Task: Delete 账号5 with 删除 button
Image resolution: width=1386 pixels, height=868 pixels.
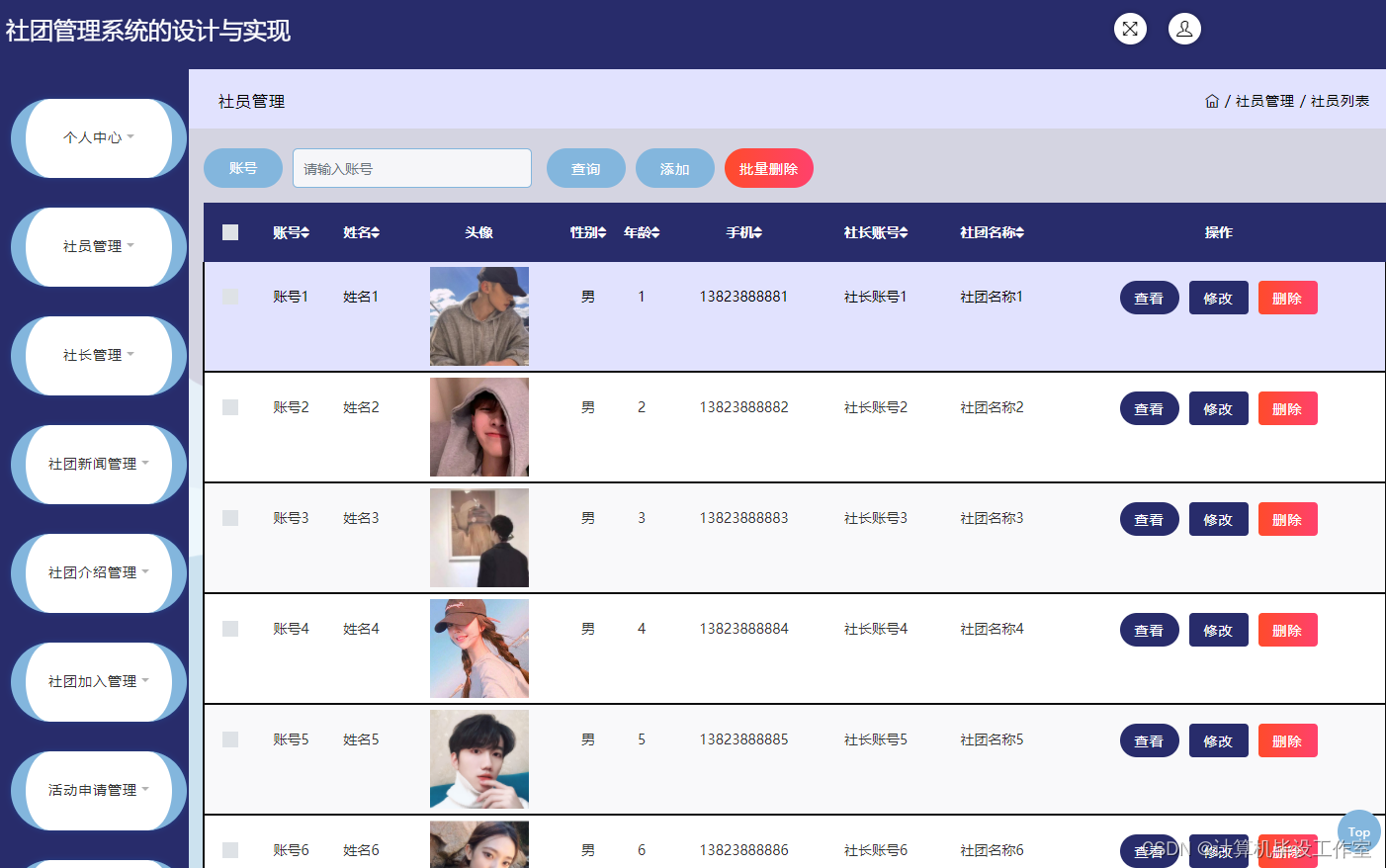Action: (1288, 740)
